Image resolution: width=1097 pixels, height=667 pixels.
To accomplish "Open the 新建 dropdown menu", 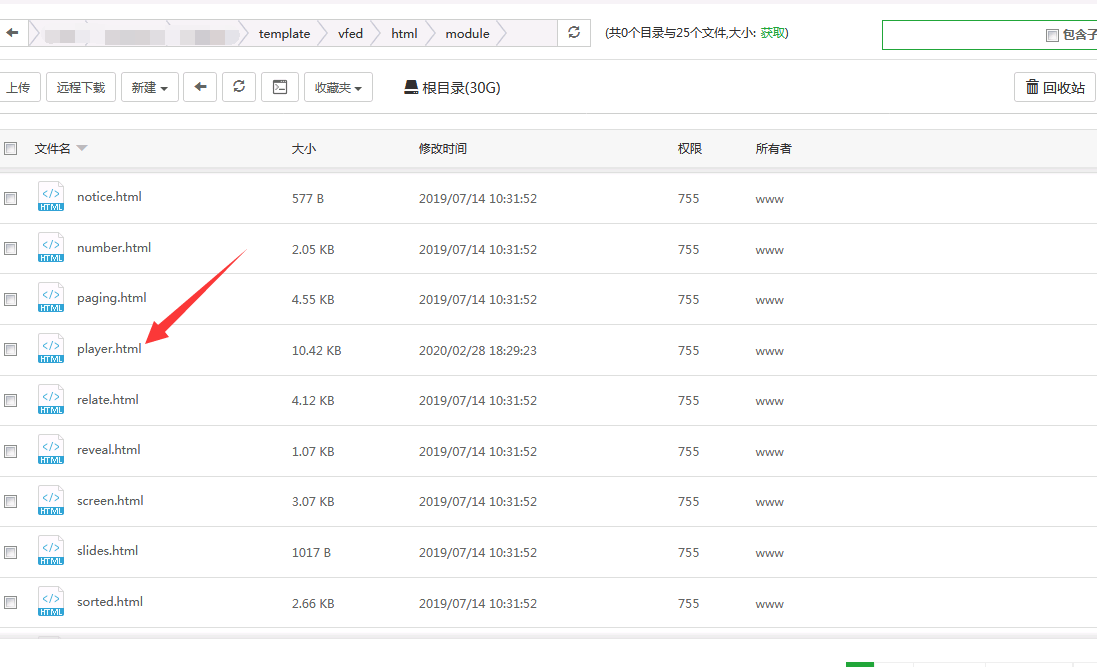I will pos(147,87).
